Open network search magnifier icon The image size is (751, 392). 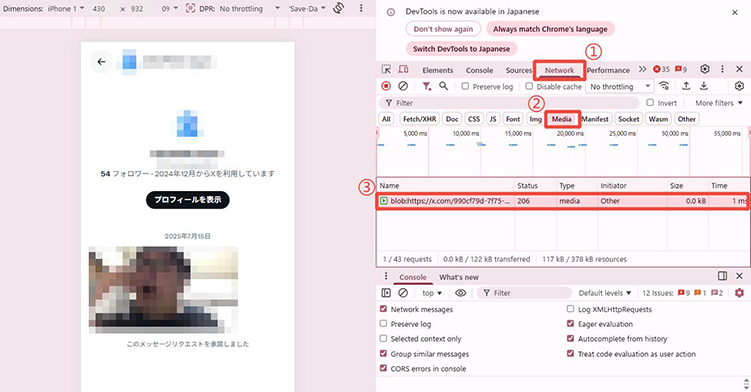click(x=444, y=86)
